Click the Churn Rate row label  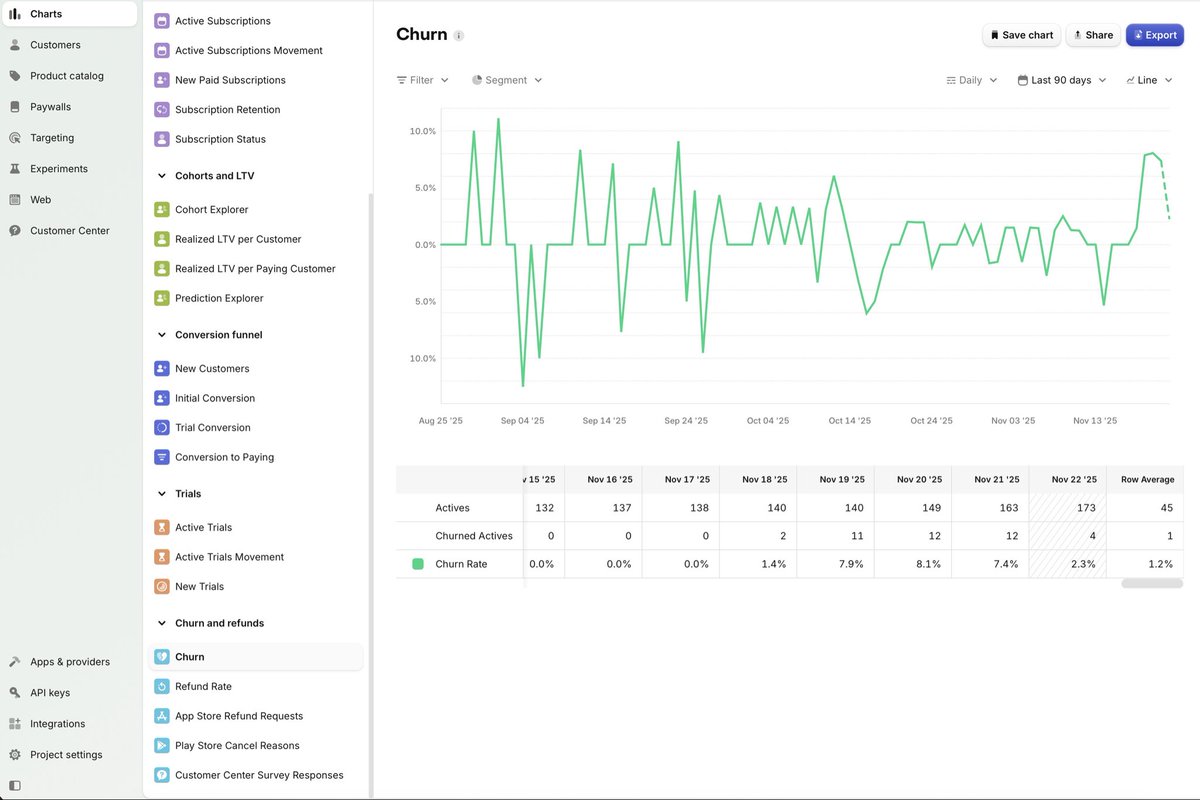(461, 564)
